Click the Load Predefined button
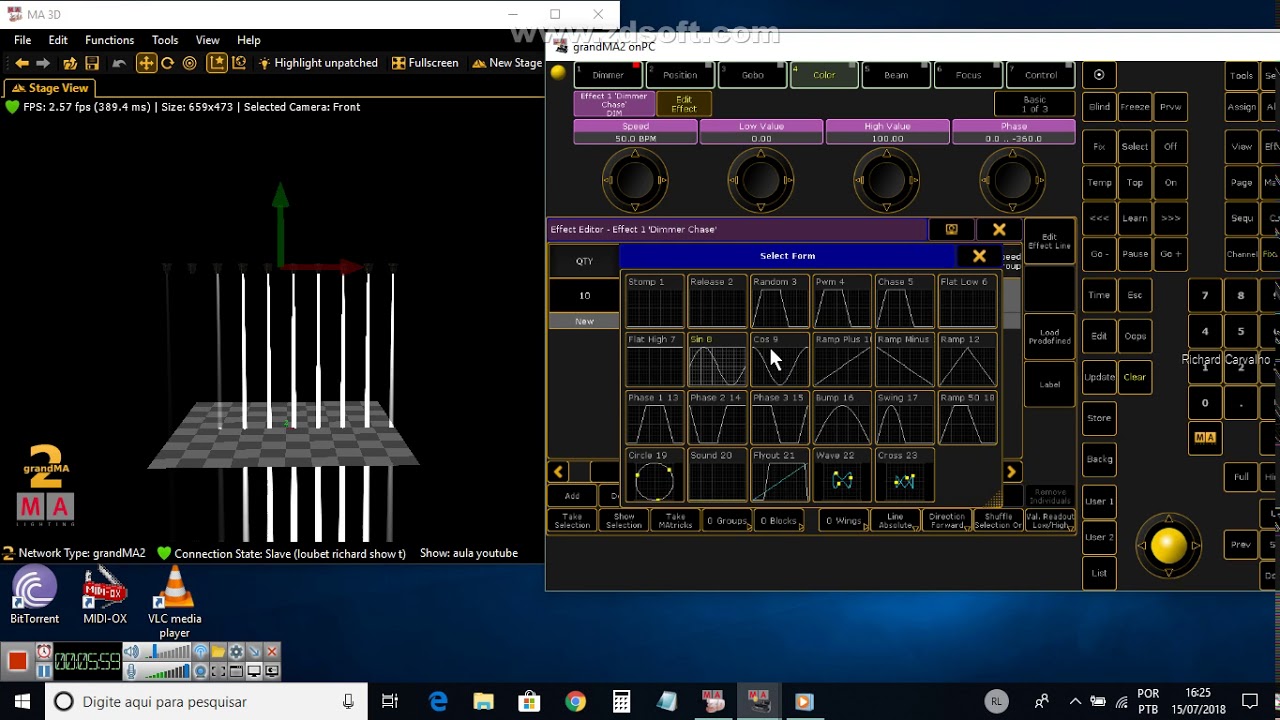1280x720 pixels. 1049,337
